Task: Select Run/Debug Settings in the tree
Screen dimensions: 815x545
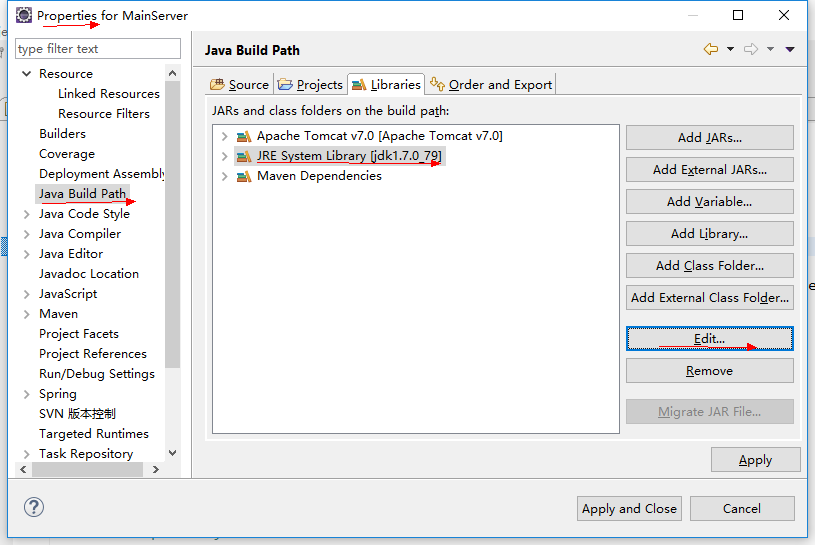Action: (97, 374)
